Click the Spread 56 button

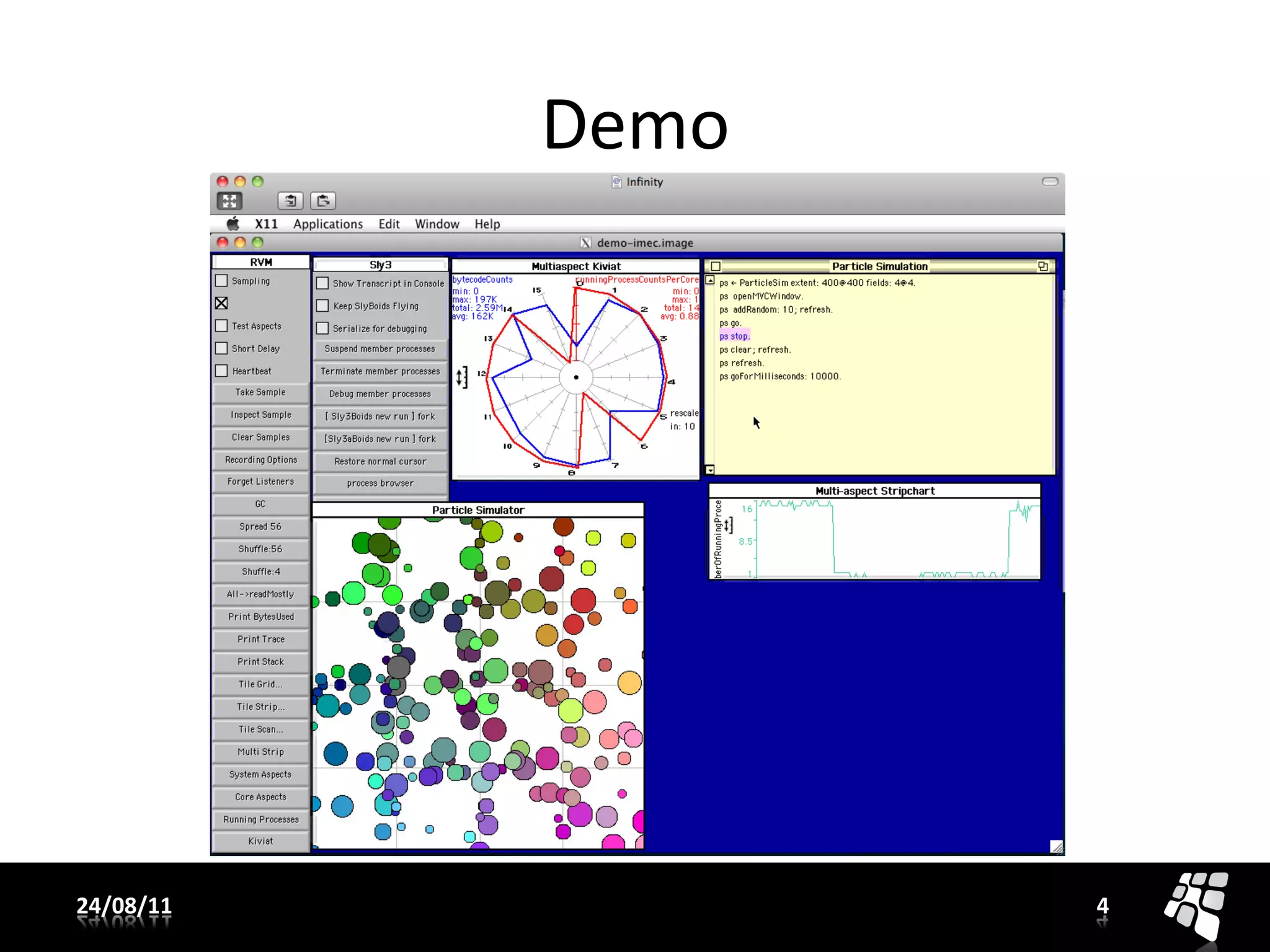click(x=261, y=526)
